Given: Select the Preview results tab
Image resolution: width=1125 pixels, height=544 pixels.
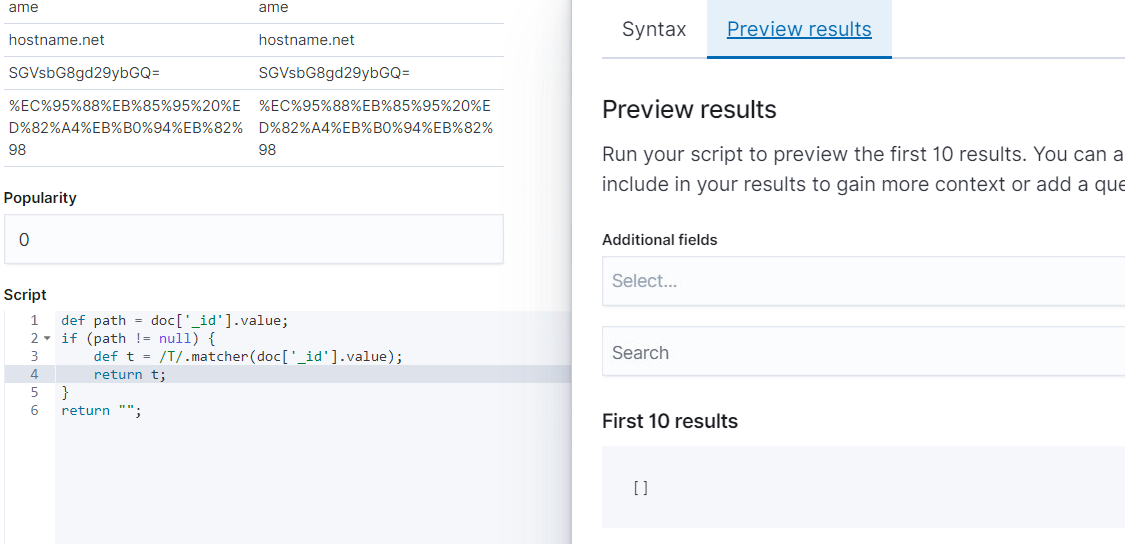Looking at the screenshot, I should pyautogui.click(x=799, y=29).
